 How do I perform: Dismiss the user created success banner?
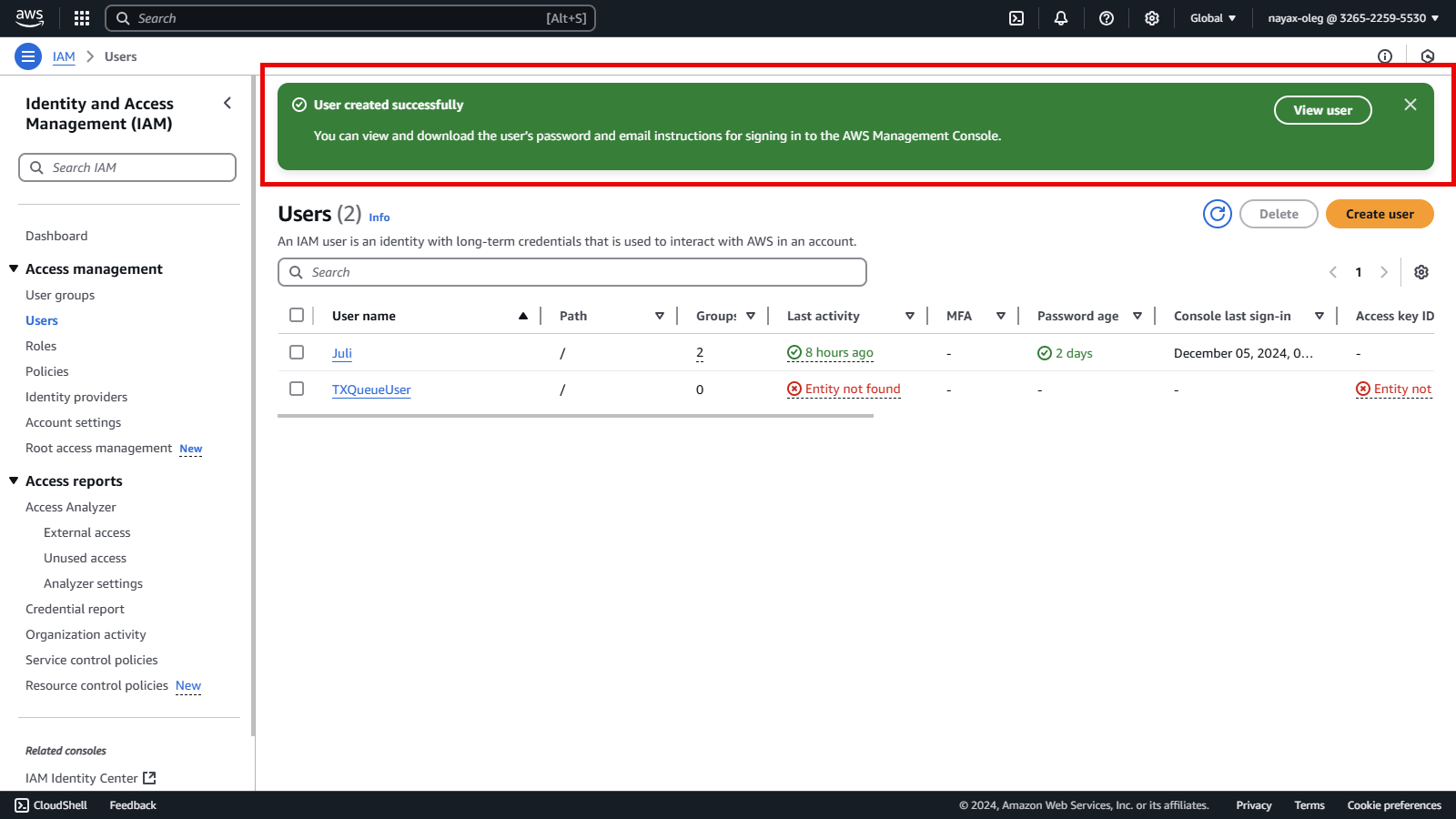[x=1410, y=105]
